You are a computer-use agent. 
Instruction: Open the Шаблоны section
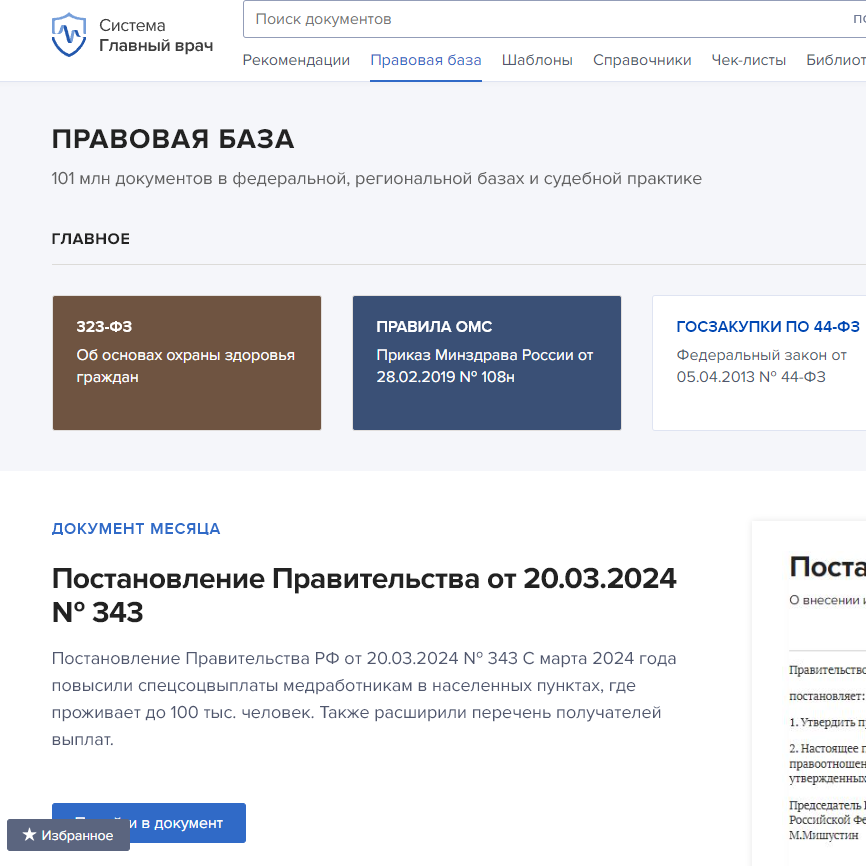coord(537,60)
